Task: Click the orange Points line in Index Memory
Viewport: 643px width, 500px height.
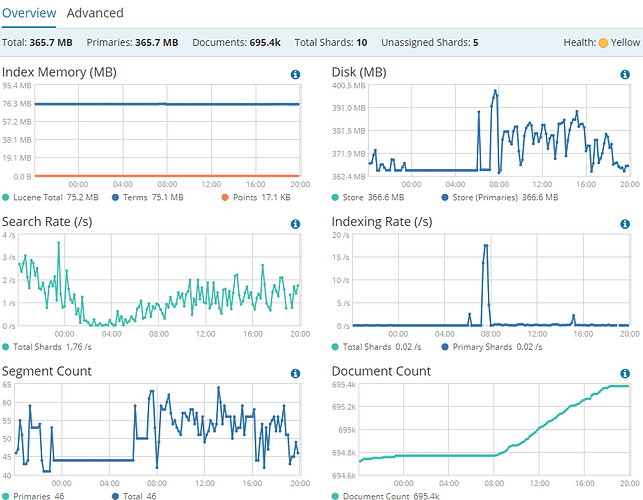Action: click(167, 176)
